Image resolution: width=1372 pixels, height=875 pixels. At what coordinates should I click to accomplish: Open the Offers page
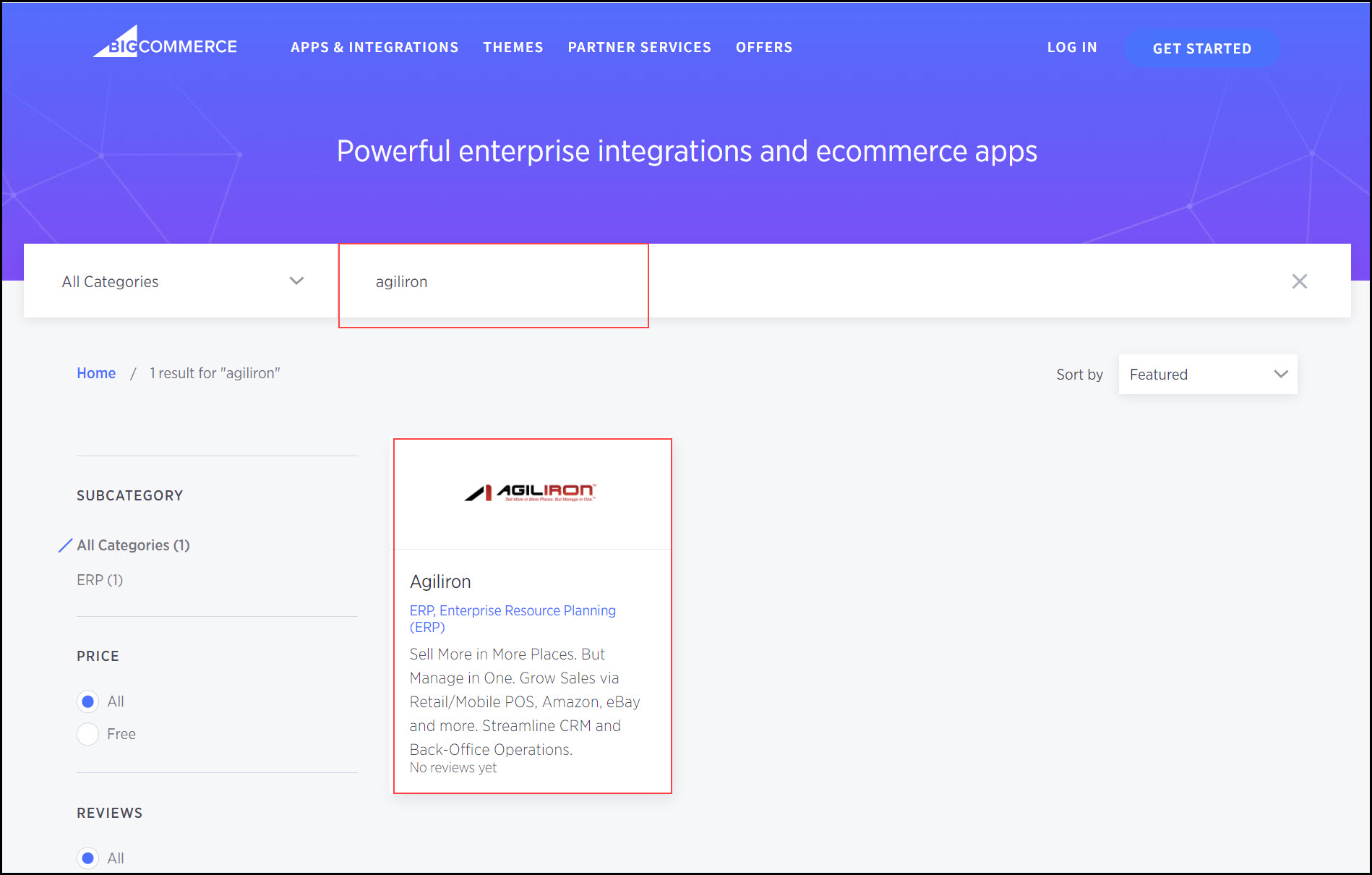pyautogui.click(x=764, y=47)
